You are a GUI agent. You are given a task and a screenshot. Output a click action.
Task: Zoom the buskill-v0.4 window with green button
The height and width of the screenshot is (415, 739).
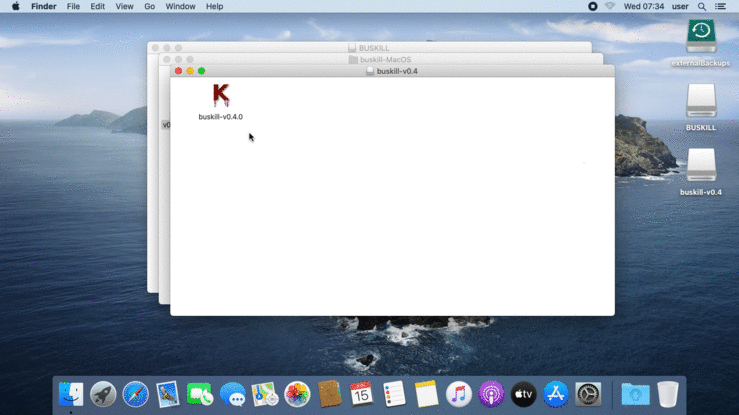tap(201, 71)
